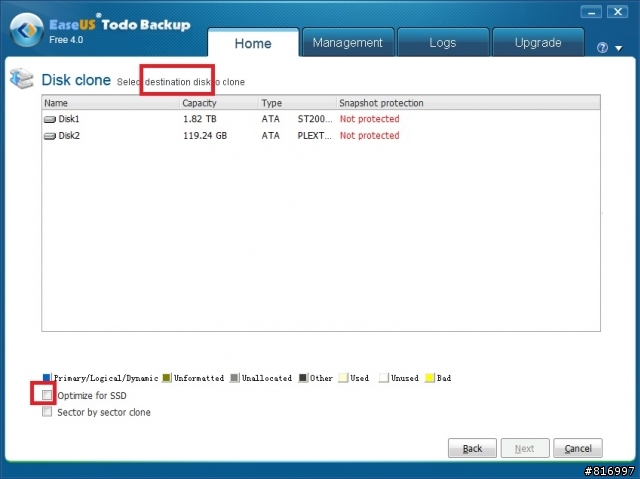Click the Unformatted olive swatch
640x479 pixels.
(x=167, y=378)
